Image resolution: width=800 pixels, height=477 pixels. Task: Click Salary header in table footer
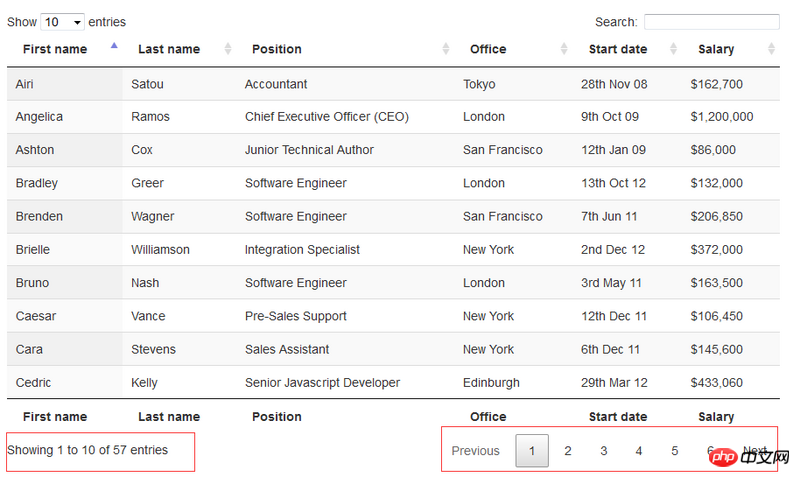716,417
